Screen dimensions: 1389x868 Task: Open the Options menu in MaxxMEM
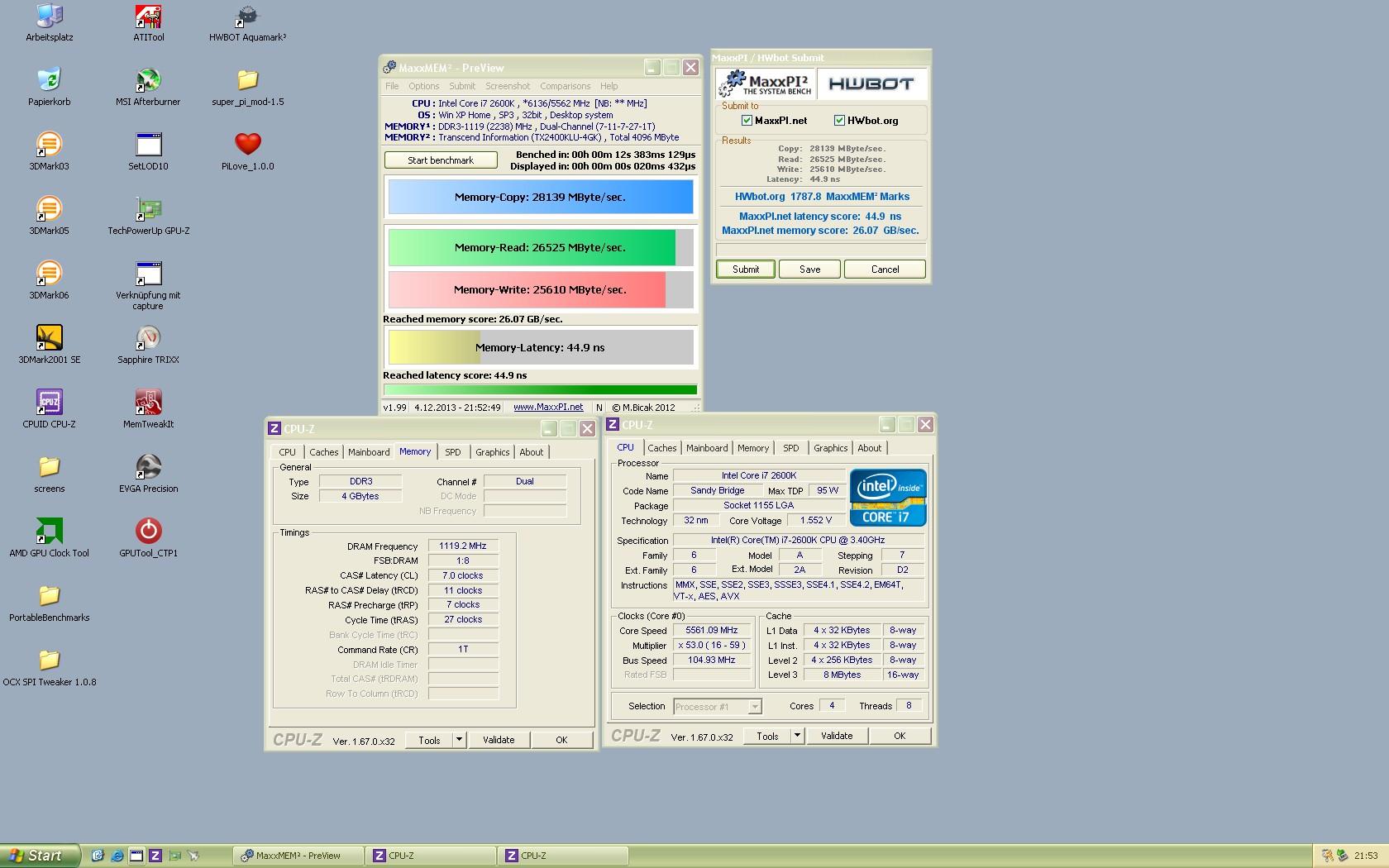coord(424,86)
